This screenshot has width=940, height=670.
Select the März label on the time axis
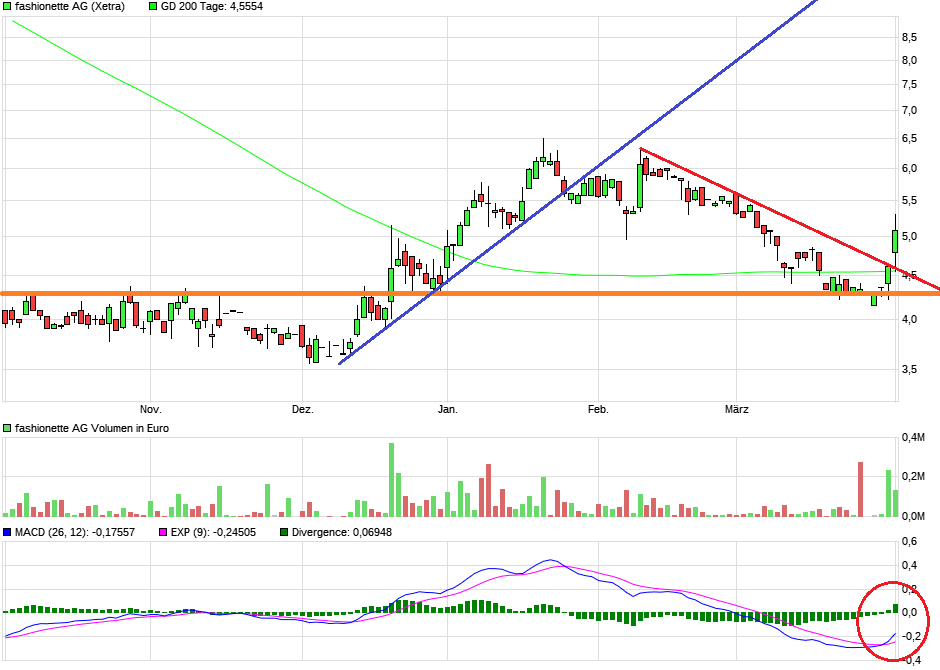(x=737, y=409)
